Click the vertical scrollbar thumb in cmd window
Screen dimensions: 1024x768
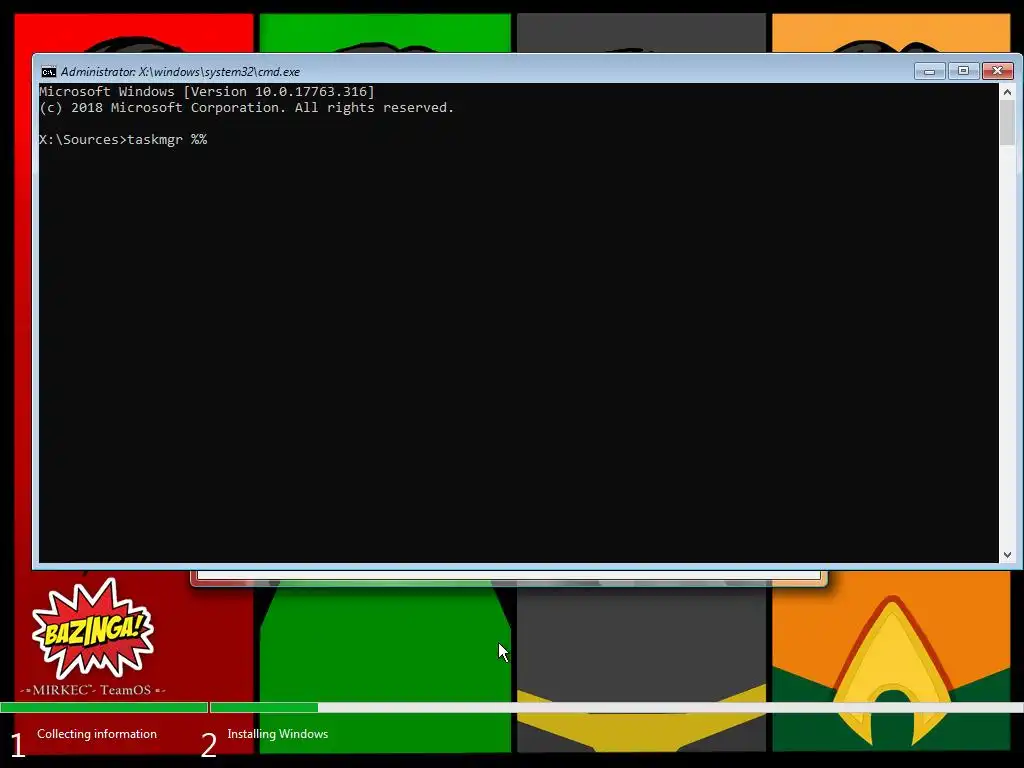pyautogui.click(x=1007, y=123)
